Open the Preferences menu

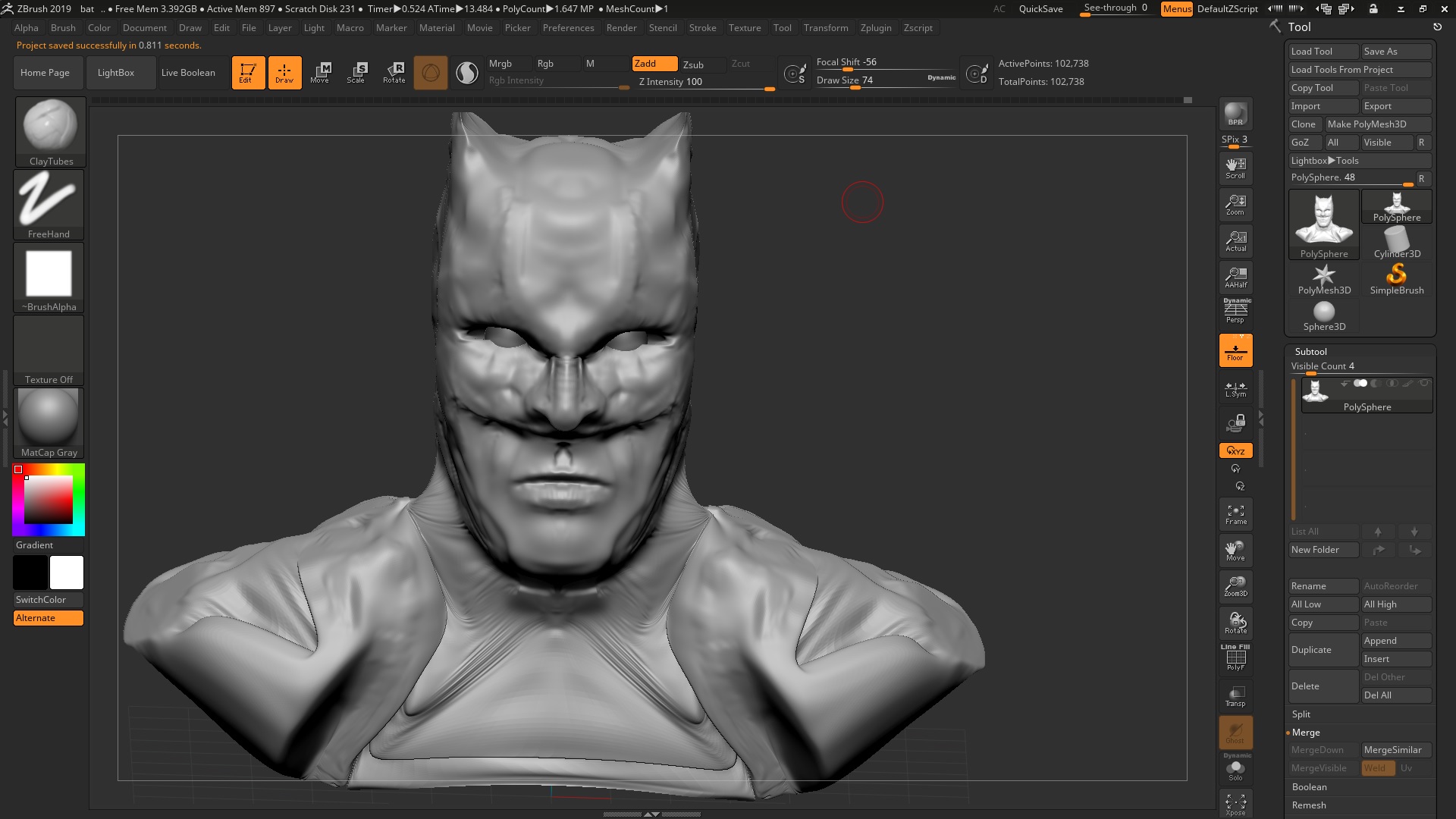568,28
